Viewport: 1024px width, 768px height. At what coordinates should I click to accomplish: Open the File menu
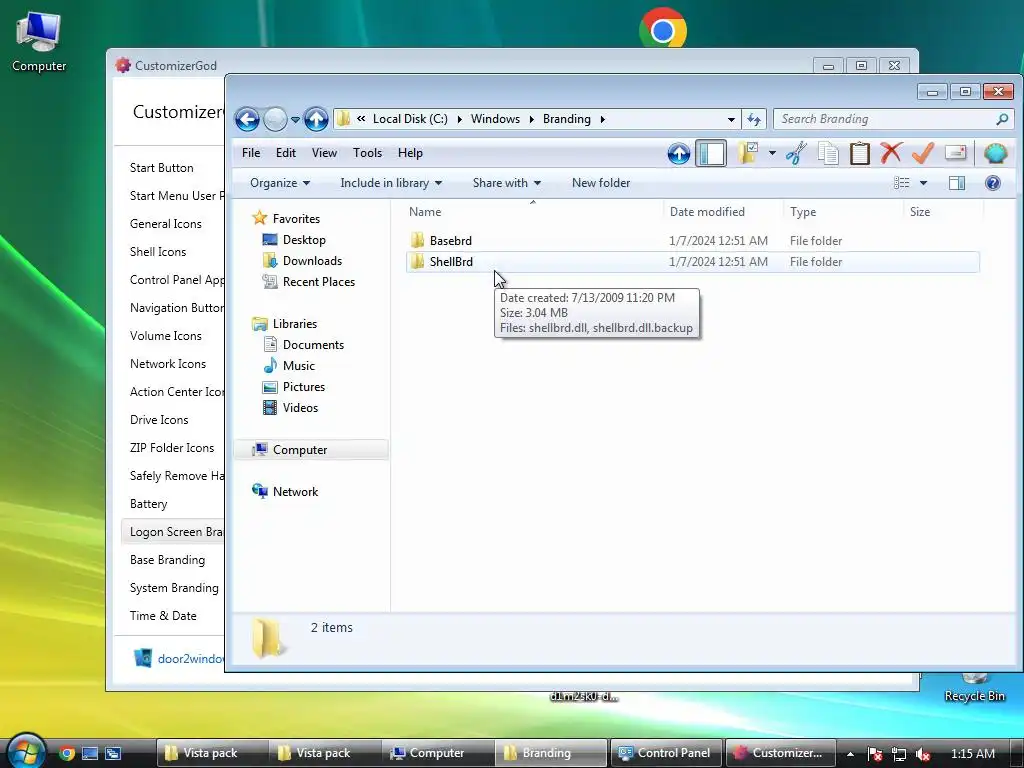pyautogui.click(x=251, y=153)
